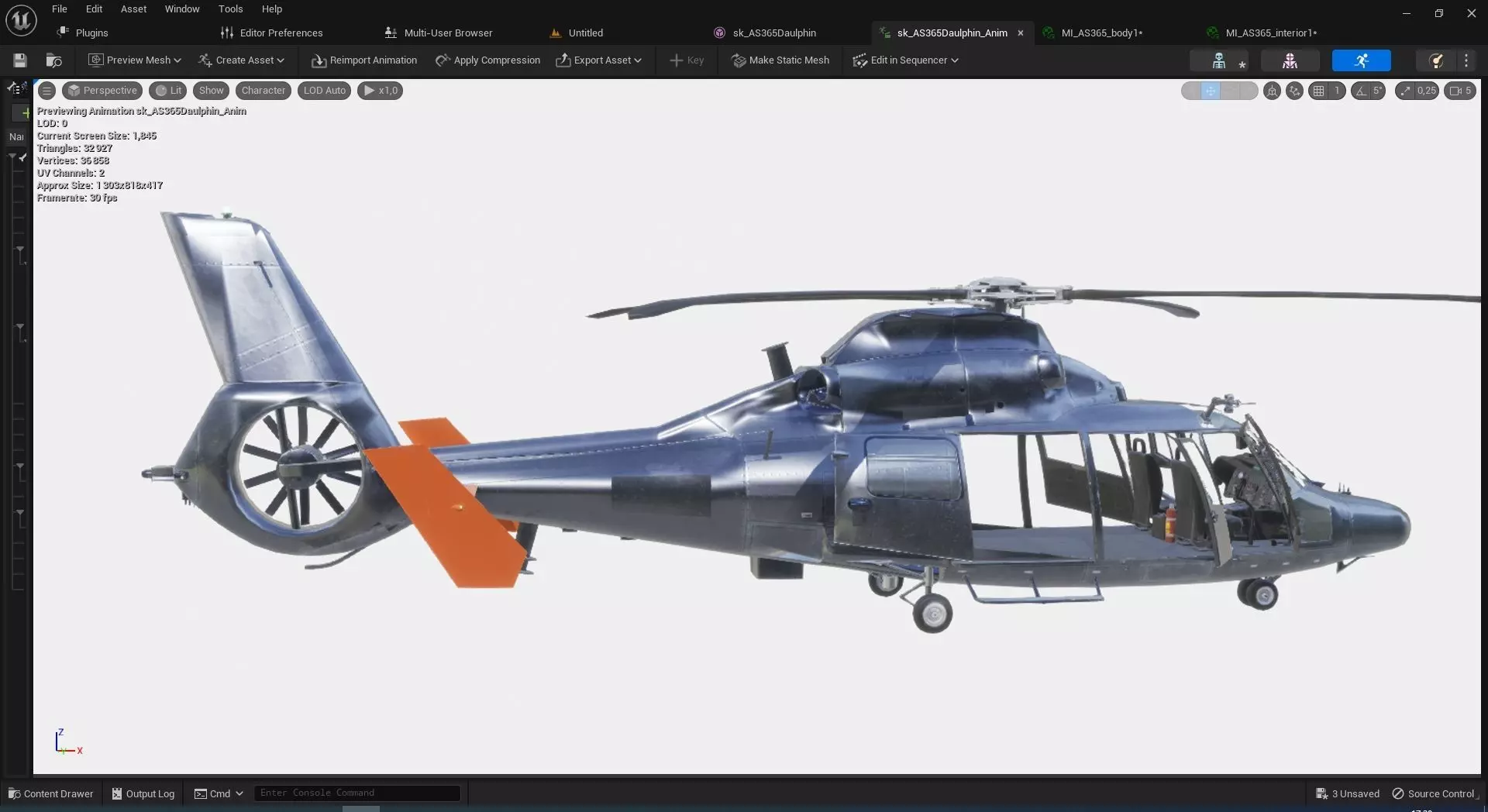Switch to the sk_AS365Daulphin tab
1488x812 pixels.
coord(766,33)
